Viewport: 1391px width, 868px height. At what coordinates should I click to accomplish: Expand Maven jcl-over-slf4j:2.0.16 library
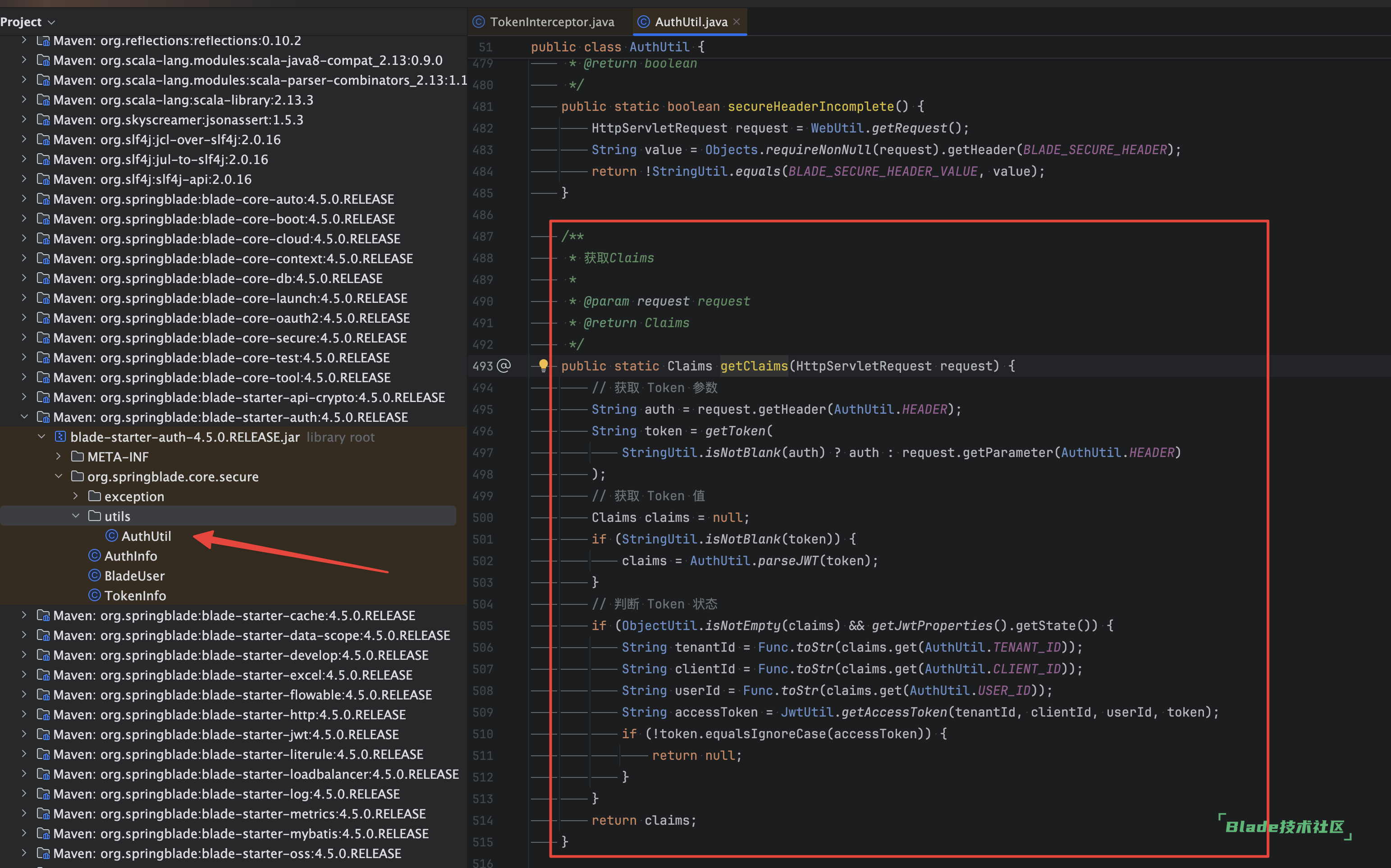(x=24, y=139)
